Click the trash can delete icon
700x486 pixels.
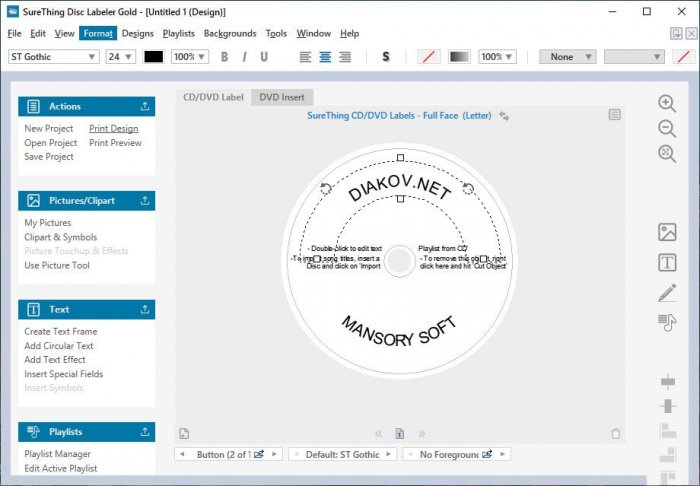tap(616, 433)
